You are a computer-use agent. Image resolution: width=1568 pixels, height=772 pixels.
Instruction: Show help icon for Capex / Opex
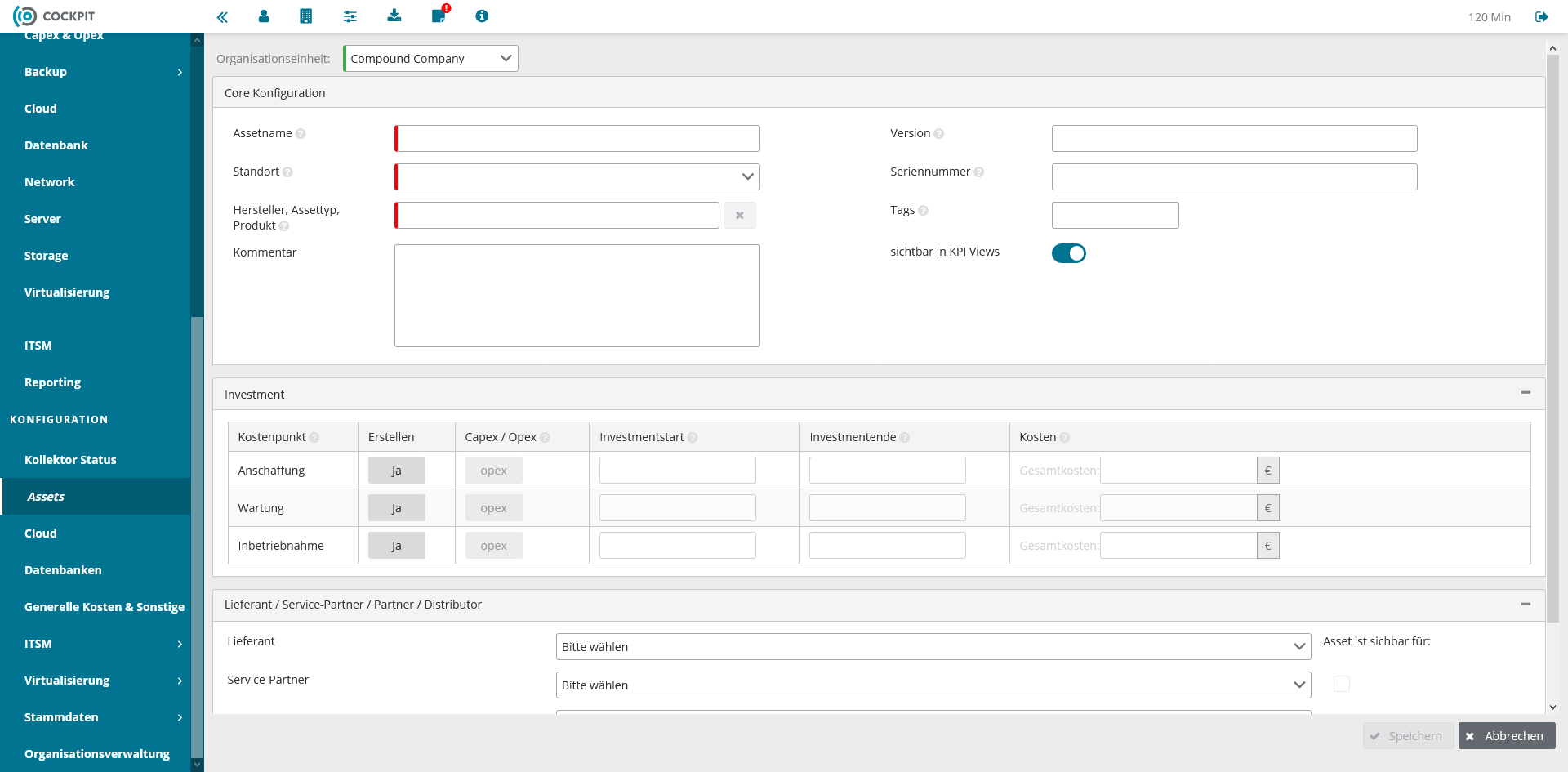(x=545, y=438)
